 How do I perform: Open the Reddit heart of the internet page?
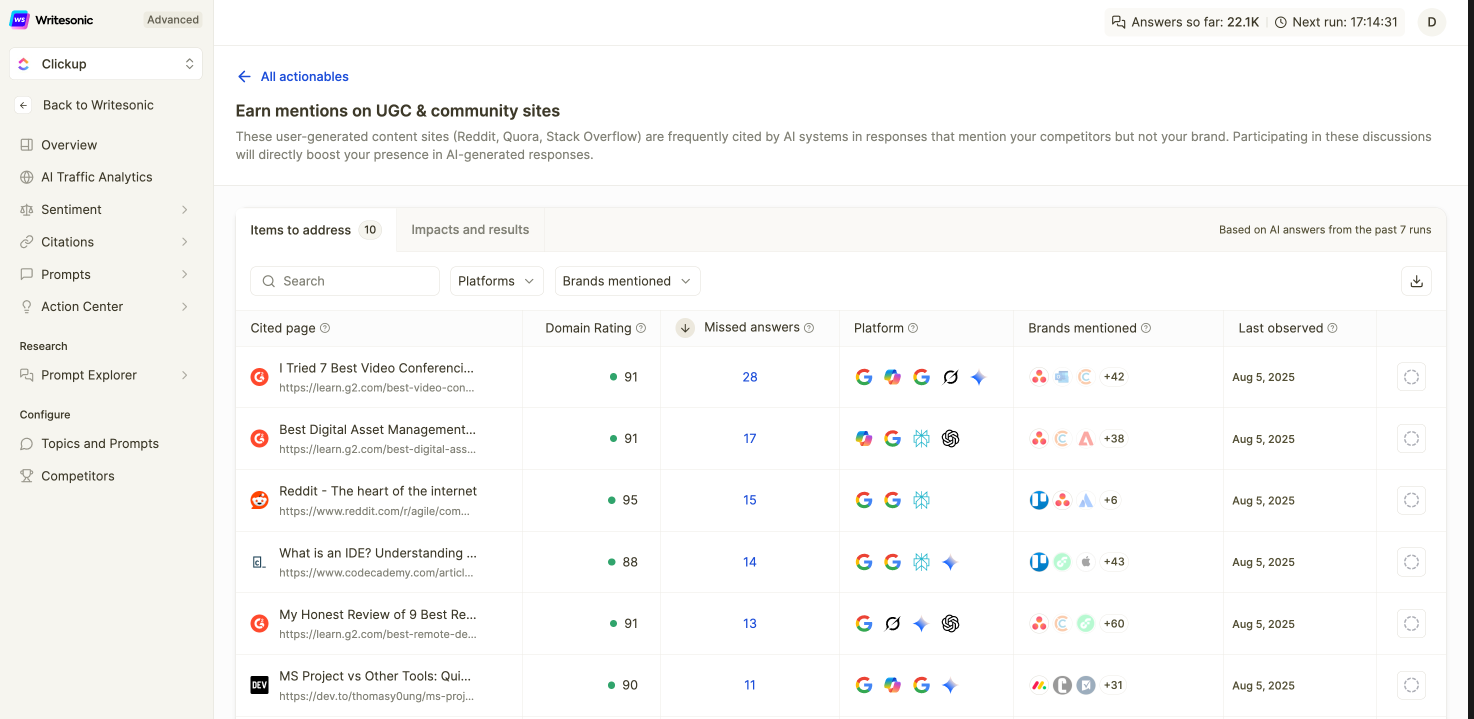378,491
